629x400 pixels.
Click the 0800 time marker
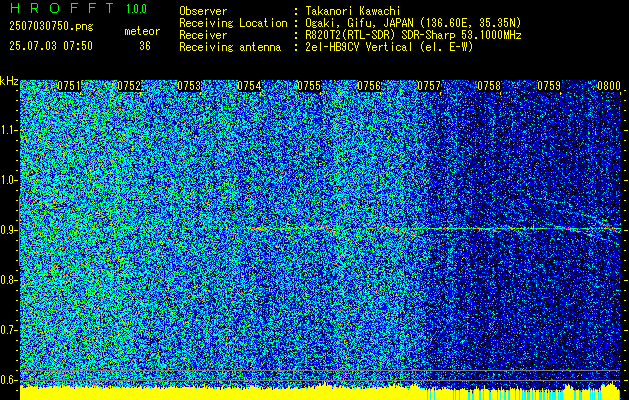point(609,86)
